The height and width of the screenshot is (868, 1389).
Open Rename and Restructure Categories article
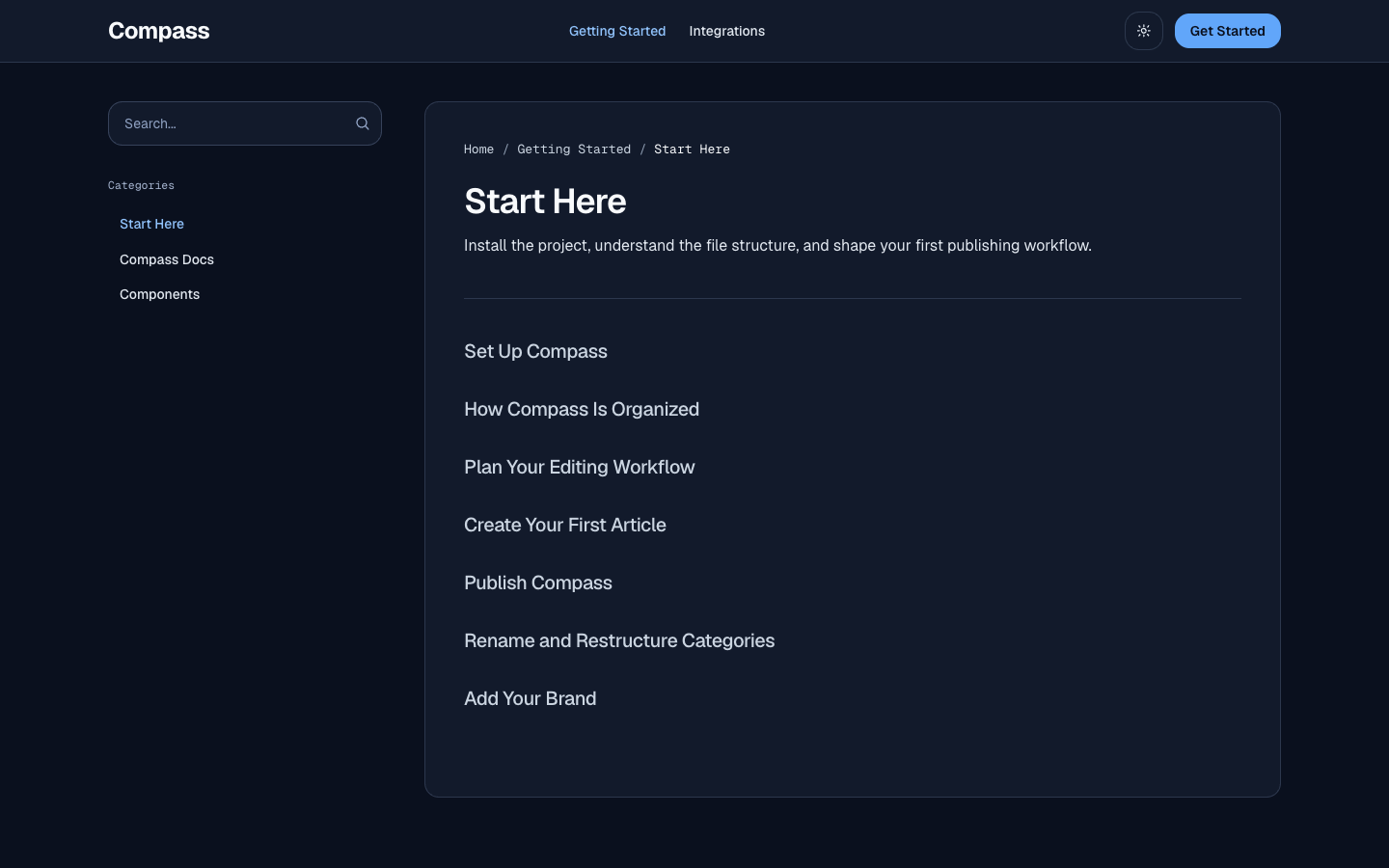pyautogui.click(x=619, y=640)
